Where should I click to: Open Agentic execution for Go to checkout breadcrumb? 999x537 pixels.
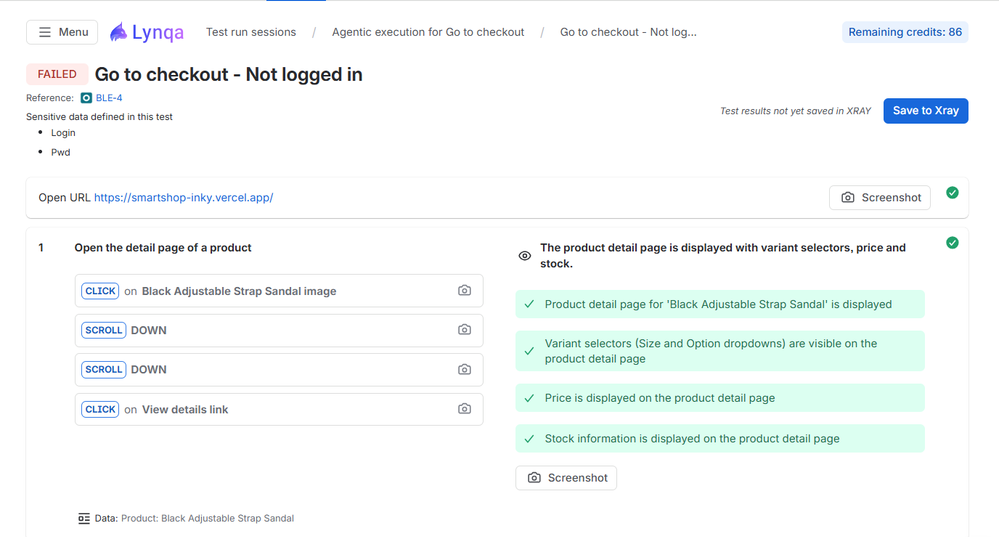pyautogui.click(x=428, y=32)
